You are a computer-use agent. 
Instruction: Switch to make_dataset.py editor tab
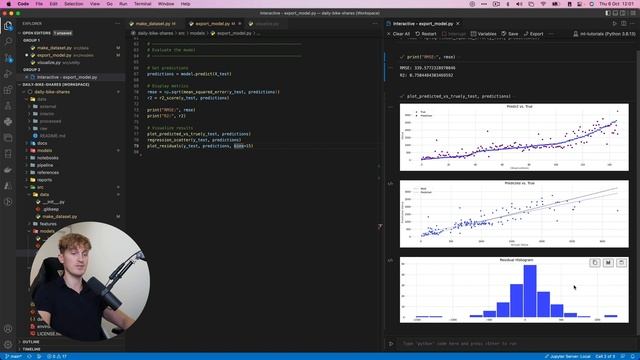point(153,24)
